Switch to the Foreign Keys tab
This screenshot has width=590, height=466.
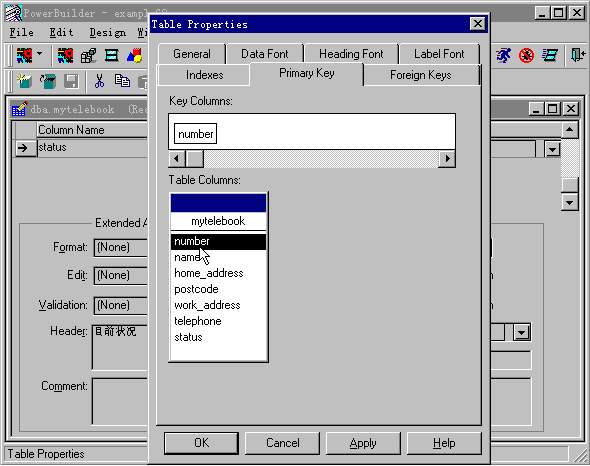tap(421, 75)
